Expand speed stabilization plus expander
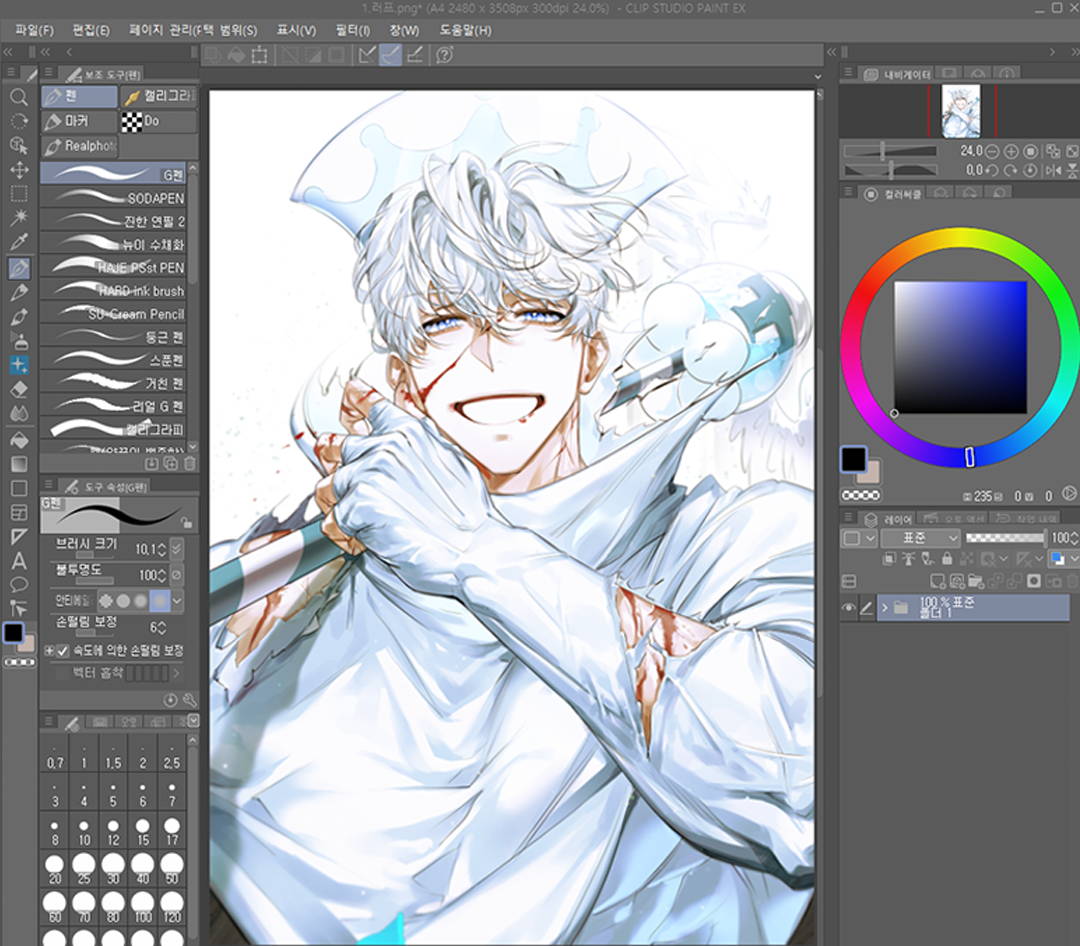This screenshot has height=946, width=1080. point(49,650)
